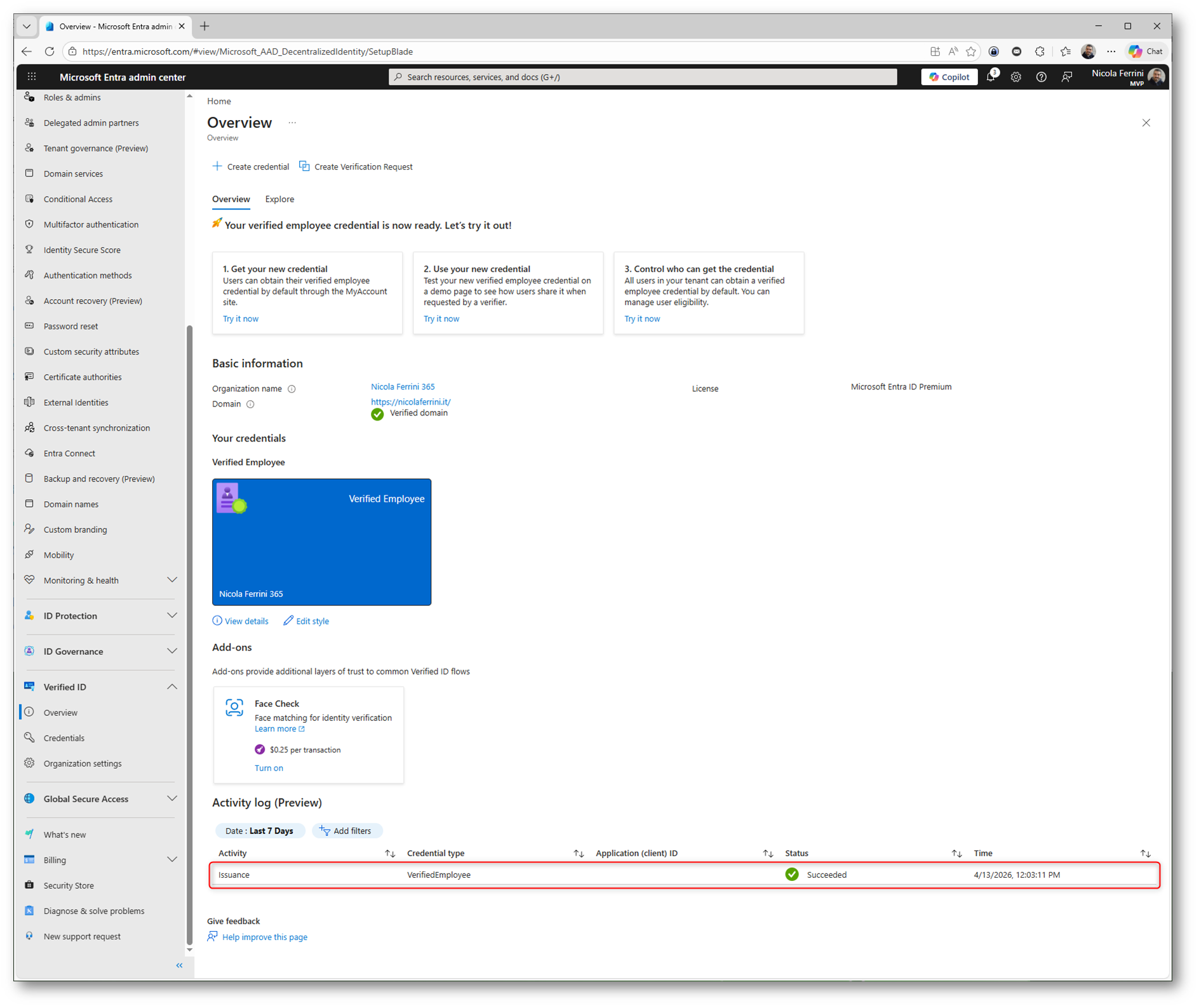1199x1008 pixels.
Task: Sort by the Credential type column
Action: 579,854
